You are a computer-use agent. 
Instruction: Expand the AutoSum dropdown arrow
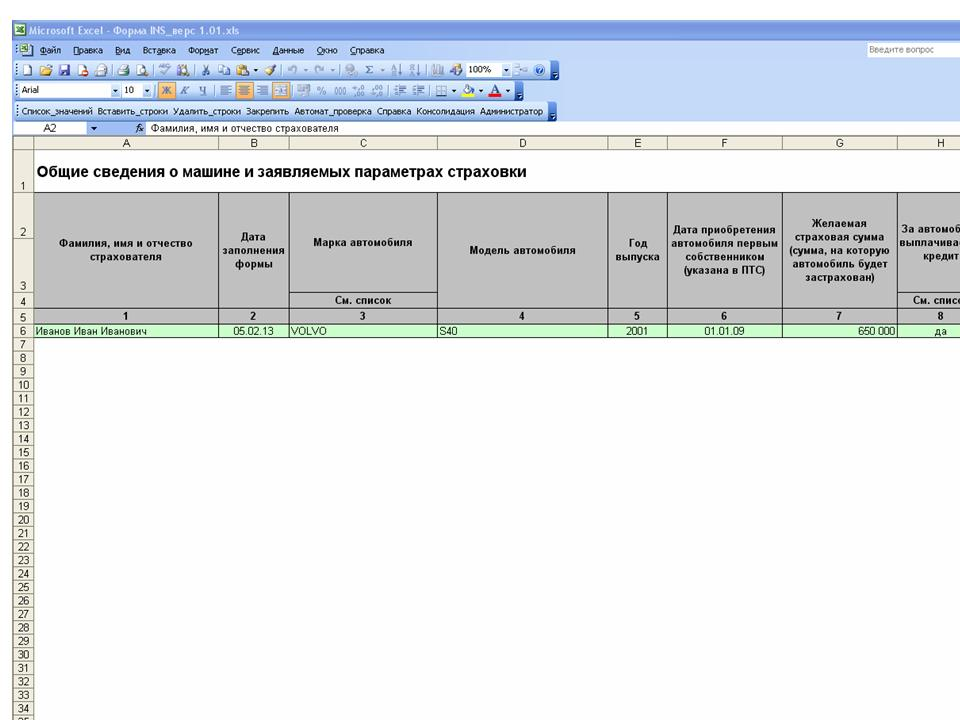tap(382, 70)
